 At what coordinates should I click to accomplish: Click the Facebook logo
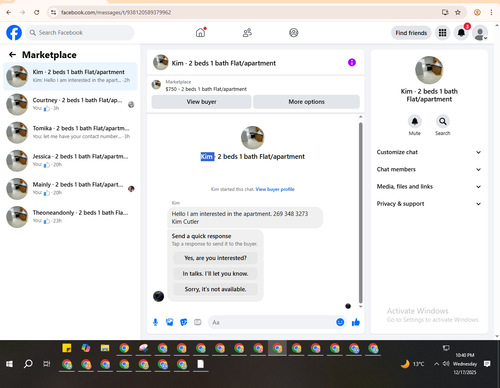(14, 33)
